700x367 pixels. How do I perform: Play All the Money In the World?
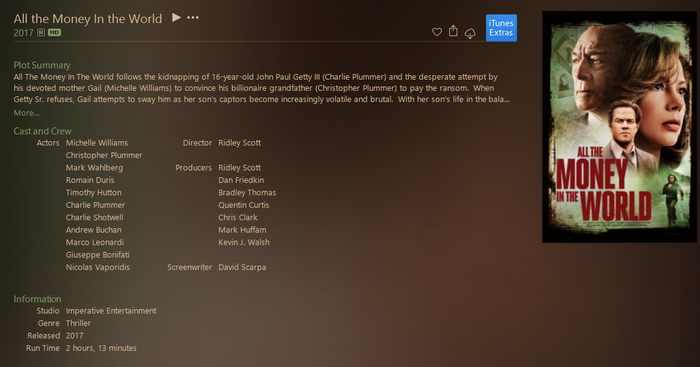(176, 17)
